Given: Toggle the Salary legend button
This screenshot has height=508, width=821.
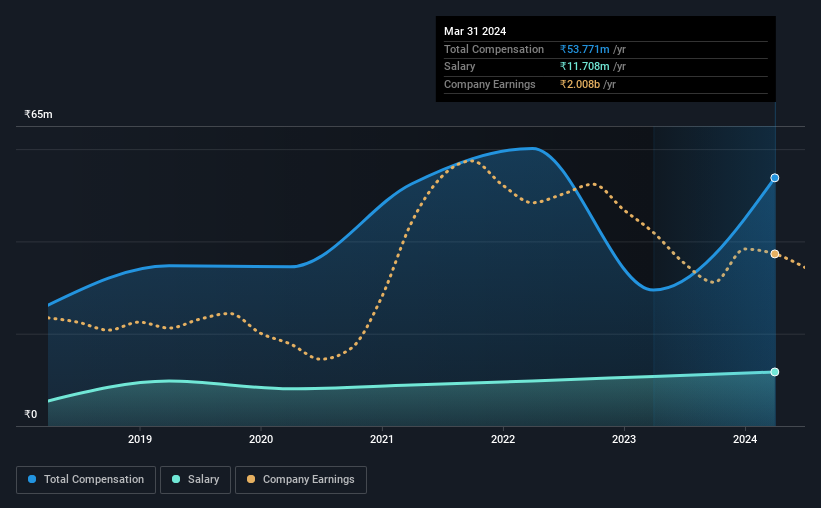Looking at the screenshot, I should pyautogui.click(x=195, y=480).
